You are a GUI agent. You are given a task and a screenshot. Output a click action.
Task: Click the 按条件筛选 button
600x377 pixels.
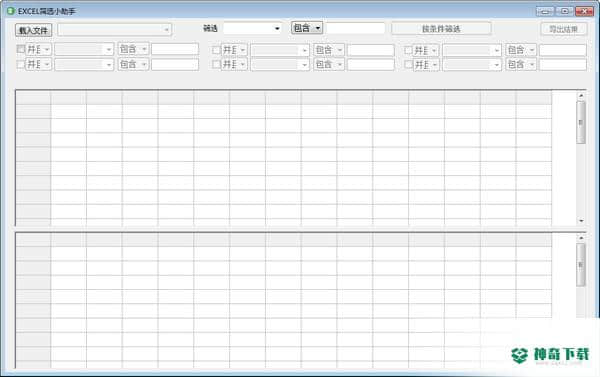(x=441, y=29)
